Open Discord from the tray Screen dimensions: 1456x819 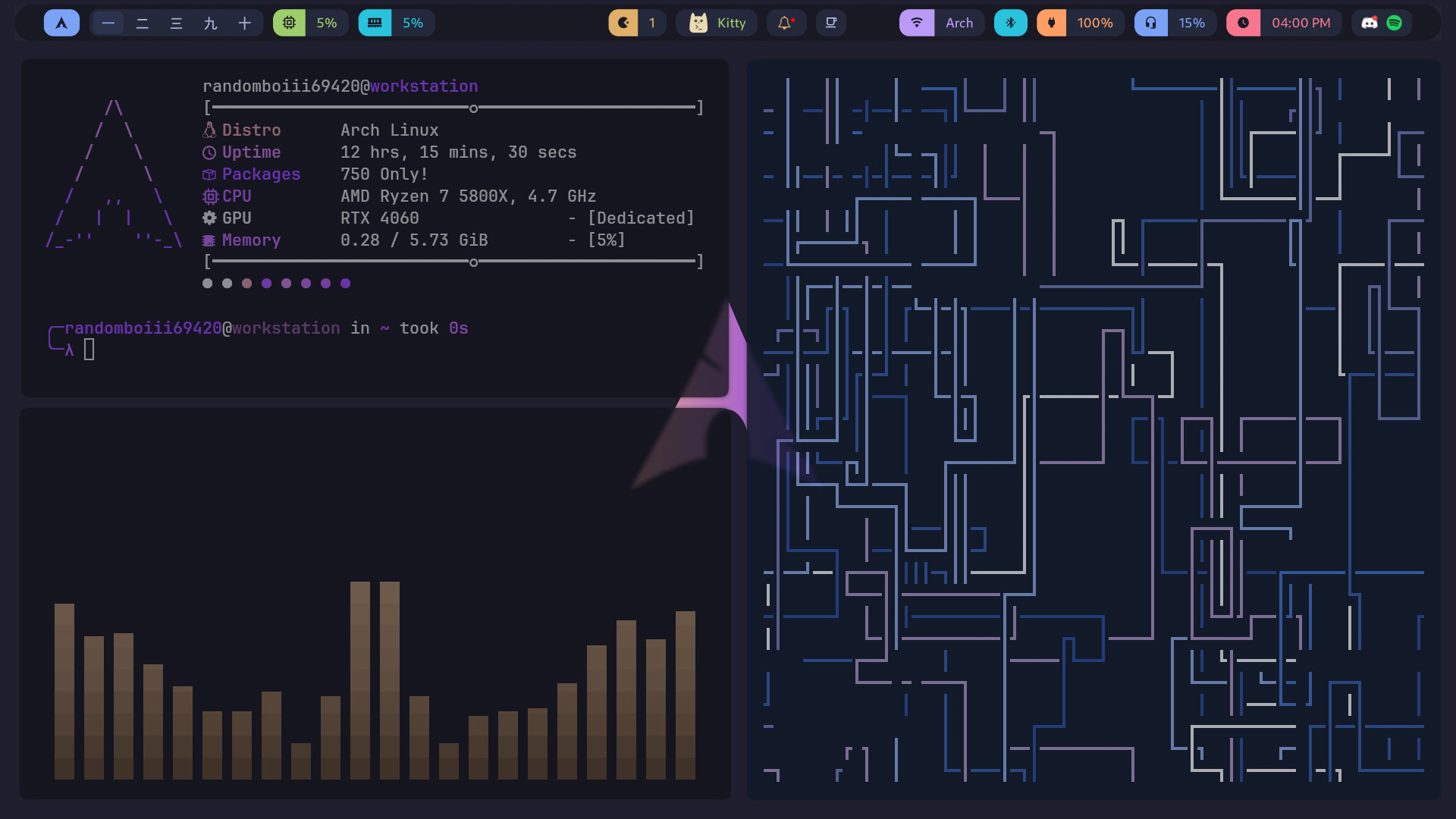[x=1370, y=23]
